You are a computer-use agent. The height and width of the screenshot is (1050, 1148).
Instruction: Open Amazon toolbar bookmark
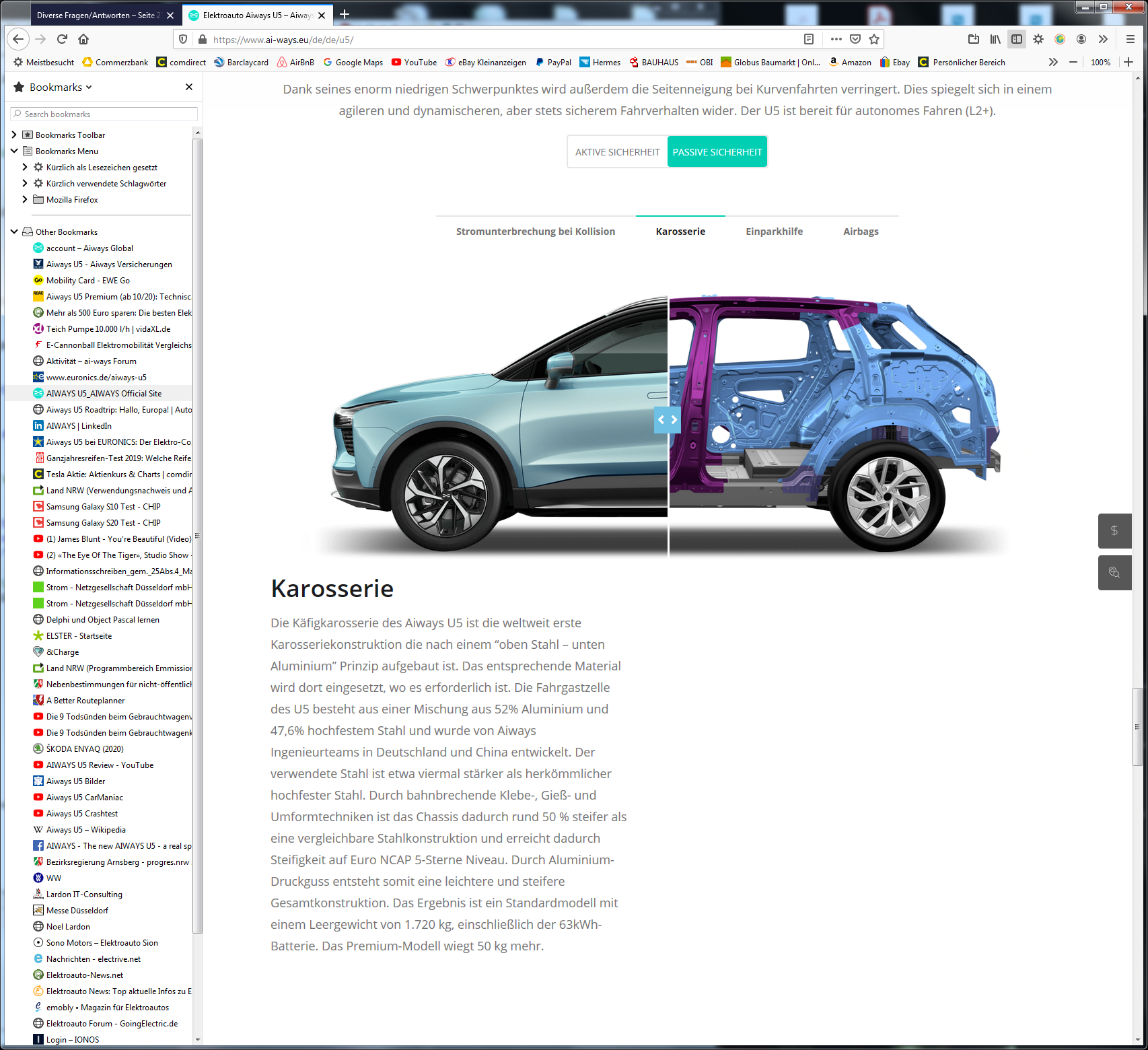[x=850, y=62]
